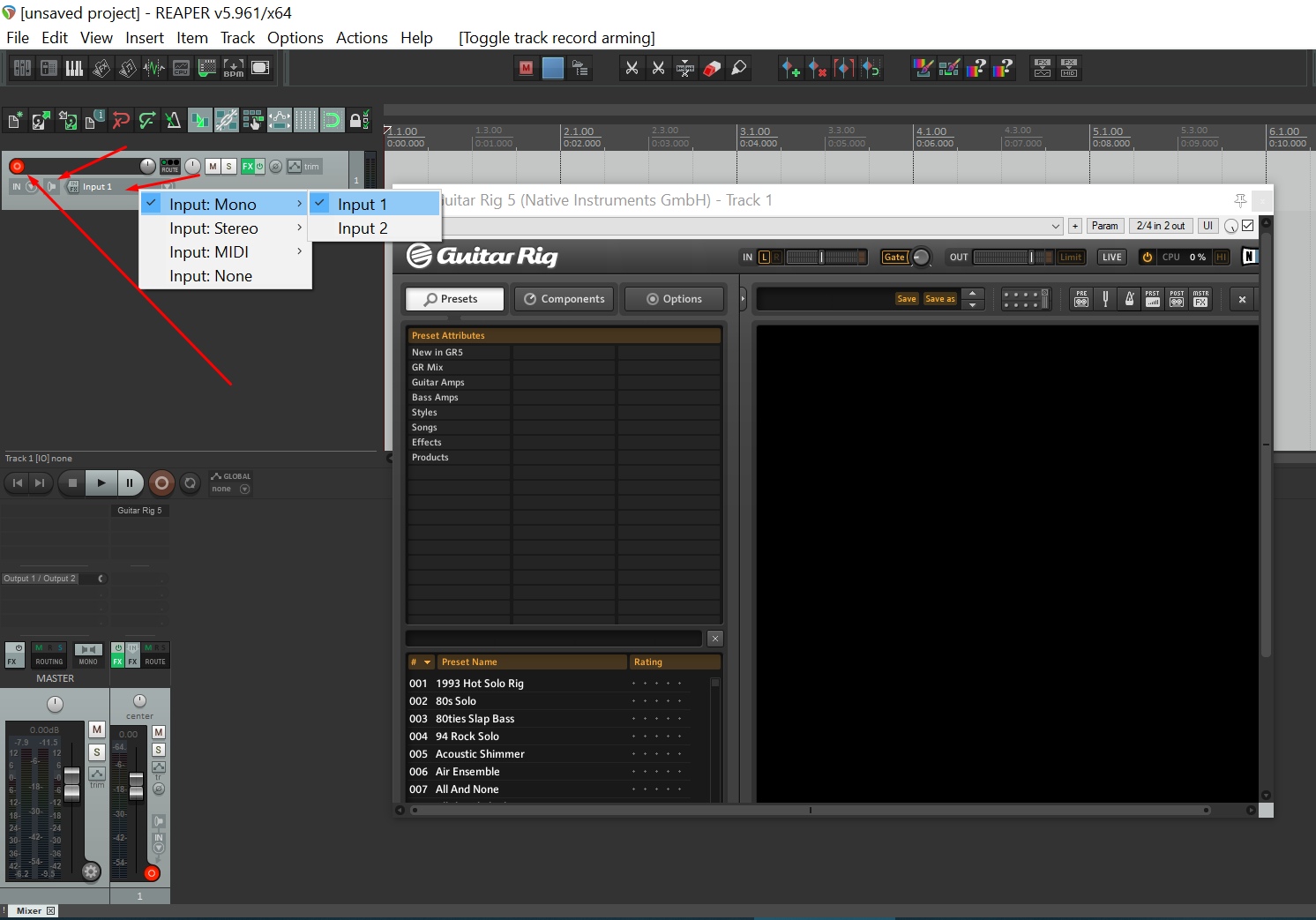Click the transport Stop button
The image size is (1316, 920).
point(72,482)
